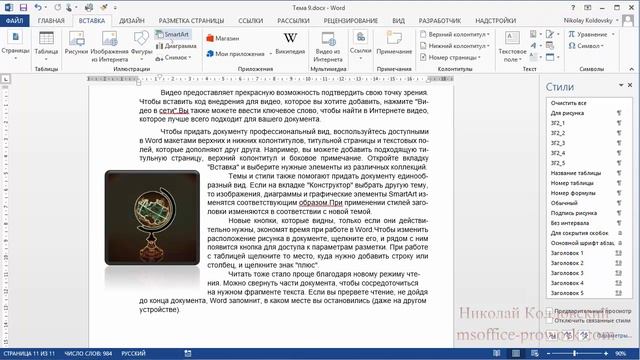Open the ВИД tab
The image size is (640, 360).
(398, 20)
